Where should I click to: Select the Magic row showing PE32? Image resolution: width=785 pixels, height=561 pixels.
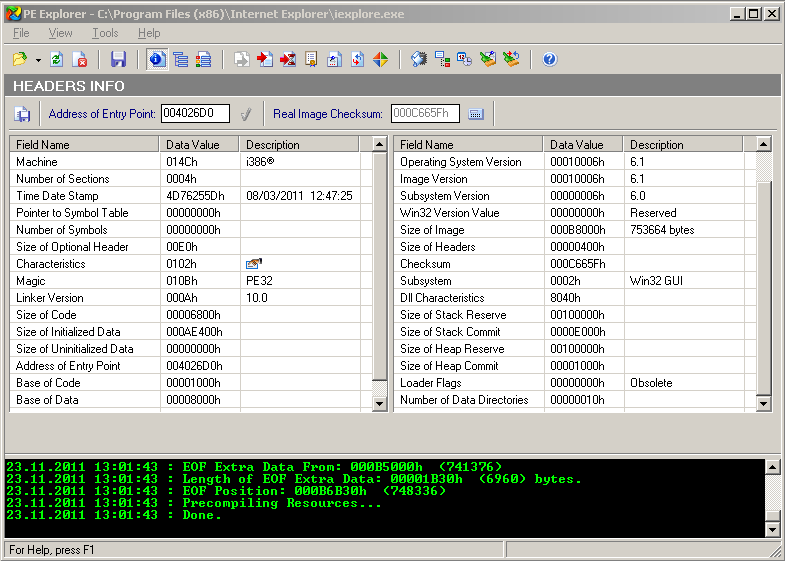(x=191, y=281)
